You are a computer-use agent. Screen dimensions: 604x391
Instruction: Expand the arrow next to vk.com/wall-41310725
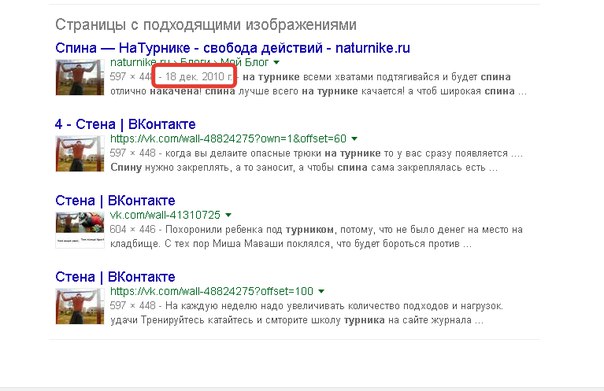(x=228, y=215)
